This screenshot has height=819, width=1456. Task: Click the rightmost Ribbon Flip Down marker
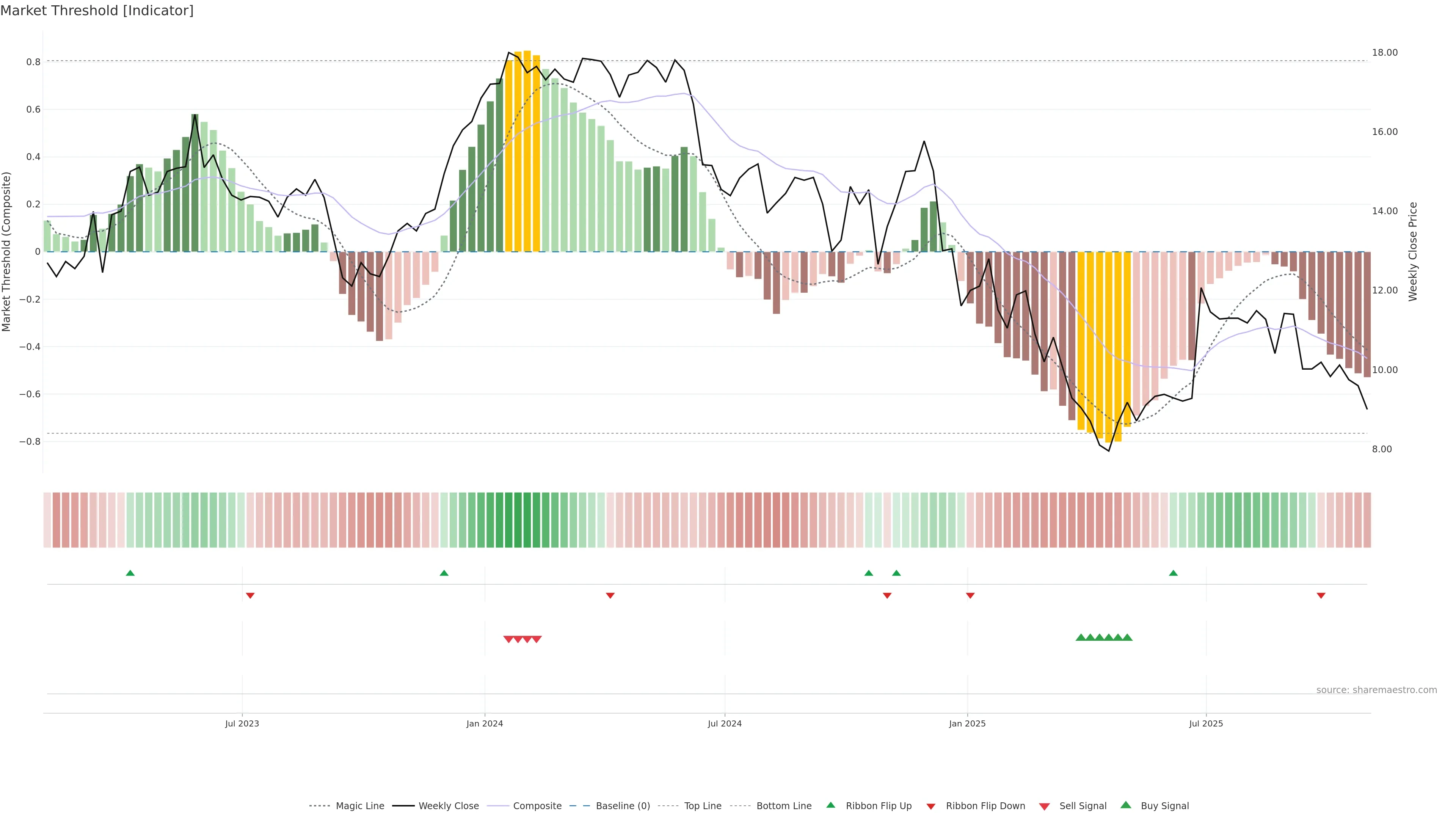pyautogui.click(x=1321, y=596)
